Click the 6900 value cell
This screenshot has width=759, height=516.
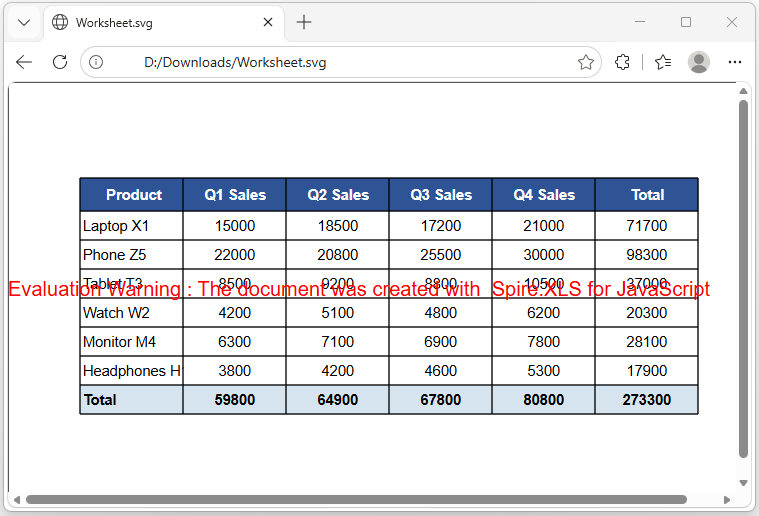[441, 342]
